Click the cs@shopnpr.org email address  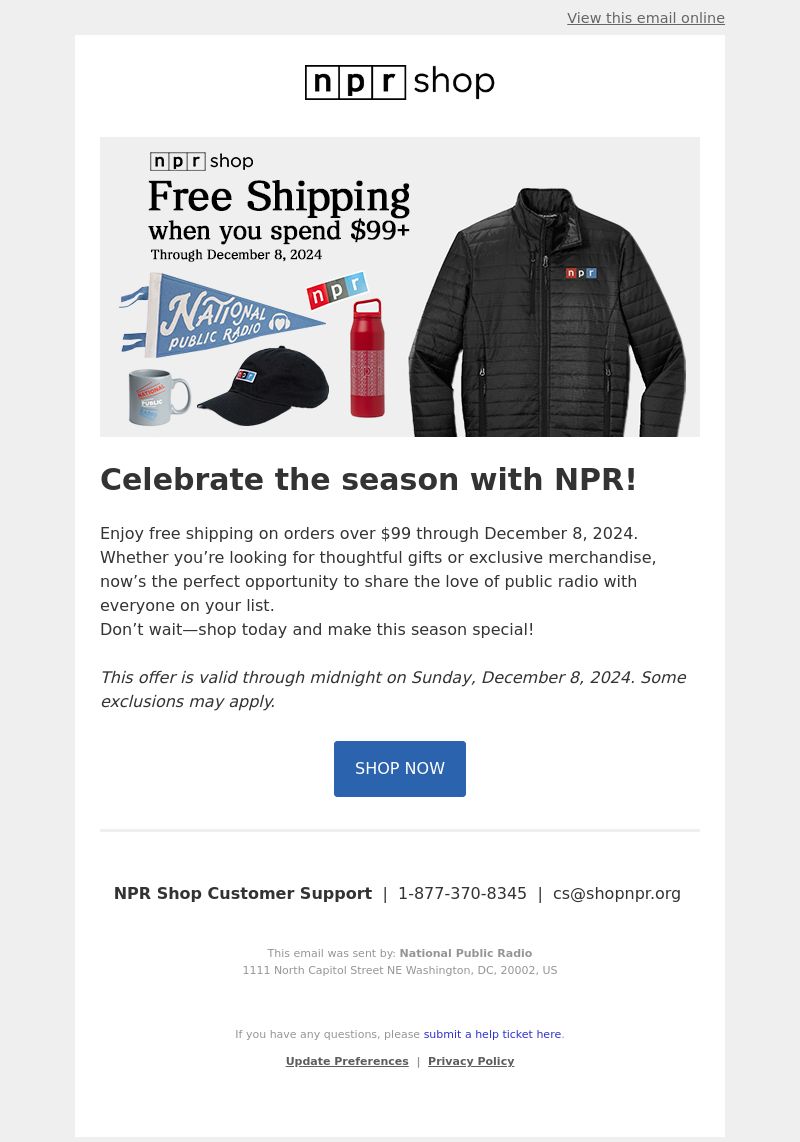(x=616, y=894)
